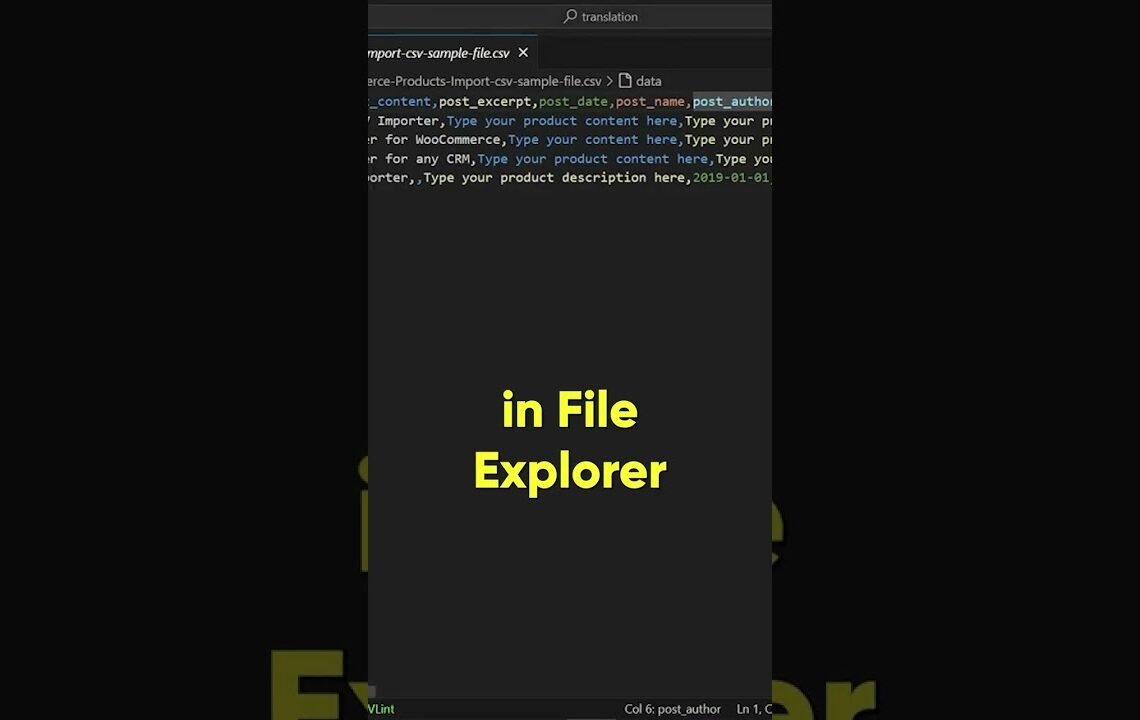Click the VLint status bar item
The image size is (1140, 720).
click(x=381, y=709)
